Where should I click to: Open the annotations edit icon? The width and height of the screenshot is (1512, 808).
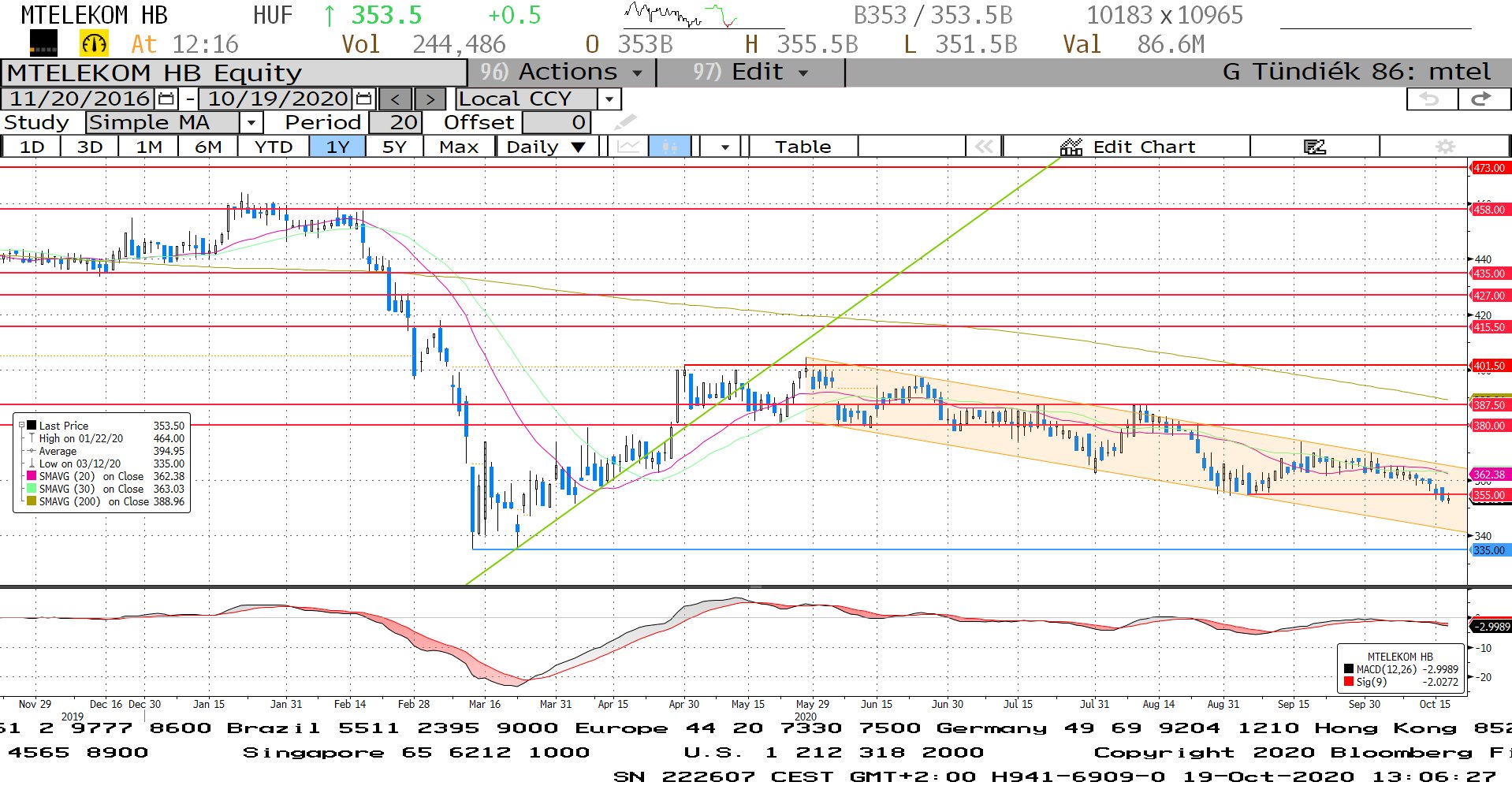point(1314,147)
